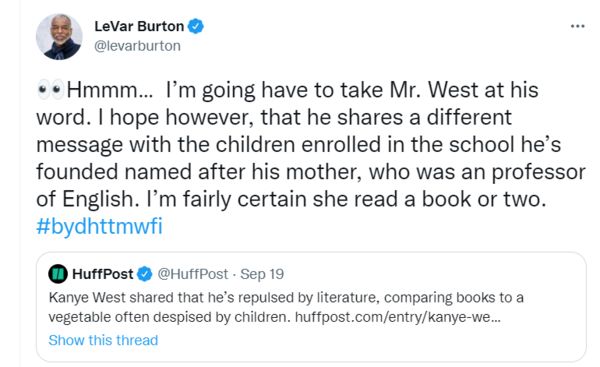Open the three-dot more options menu
Image resolution: width=600 pixels, height=367 pixels.
point(577,26)
